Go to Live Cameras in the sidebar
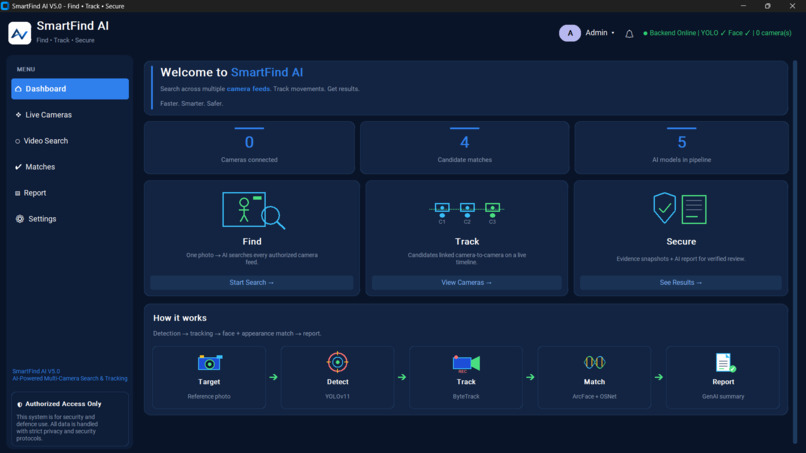 (70, 115)
